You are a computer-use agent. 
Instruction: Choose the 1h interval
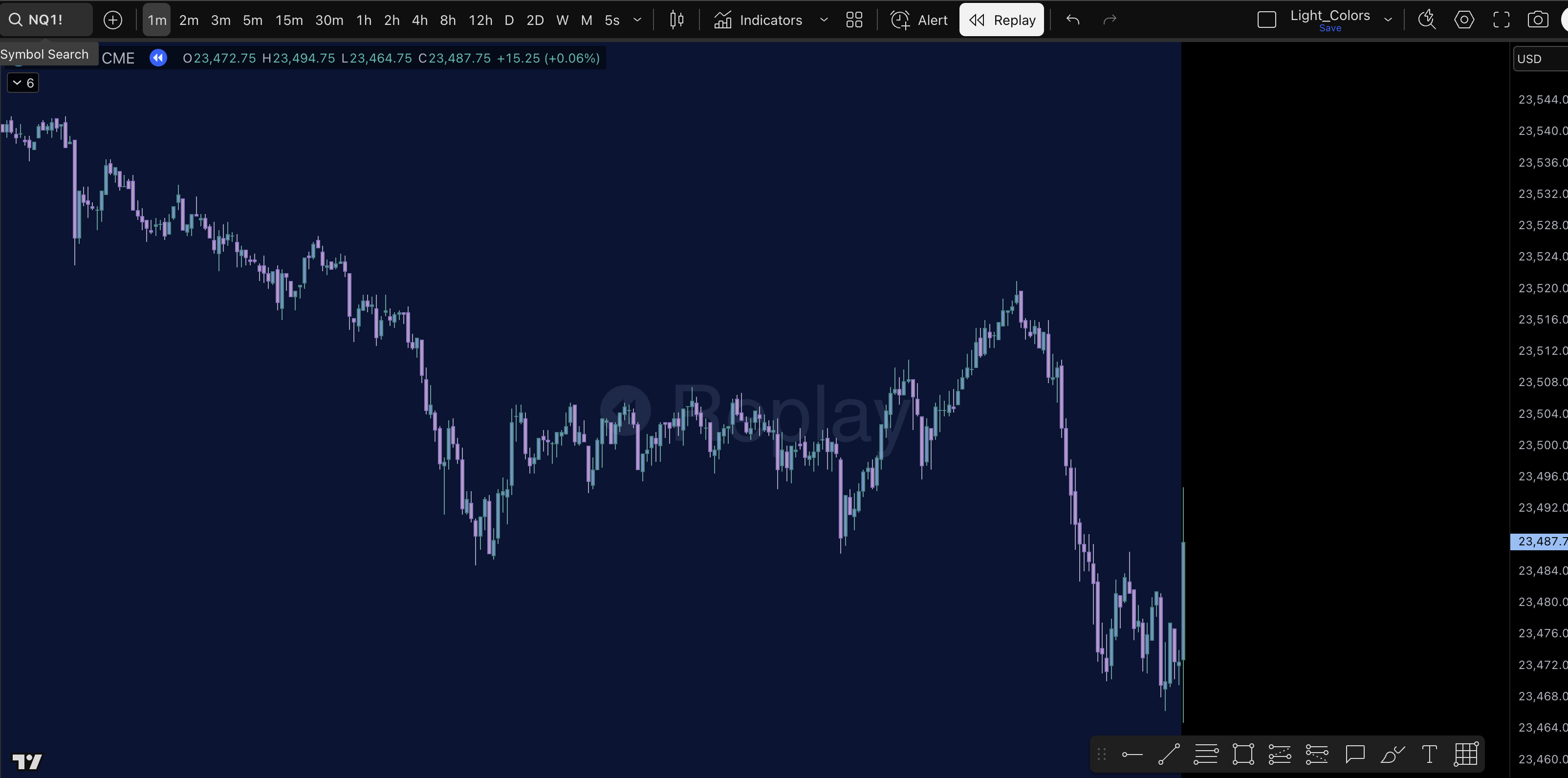364,20
